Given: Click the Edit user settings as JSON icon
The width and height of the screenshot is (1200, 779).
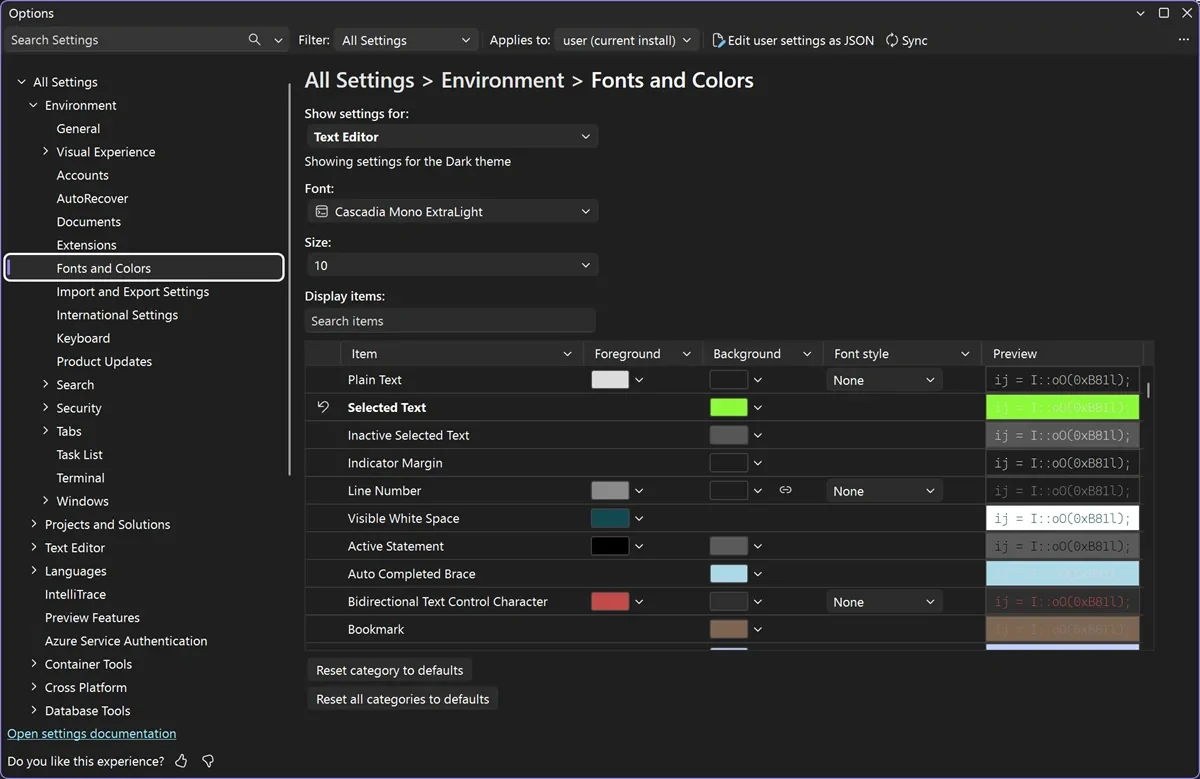Looking at the screenshot, I should coord(718,40).
